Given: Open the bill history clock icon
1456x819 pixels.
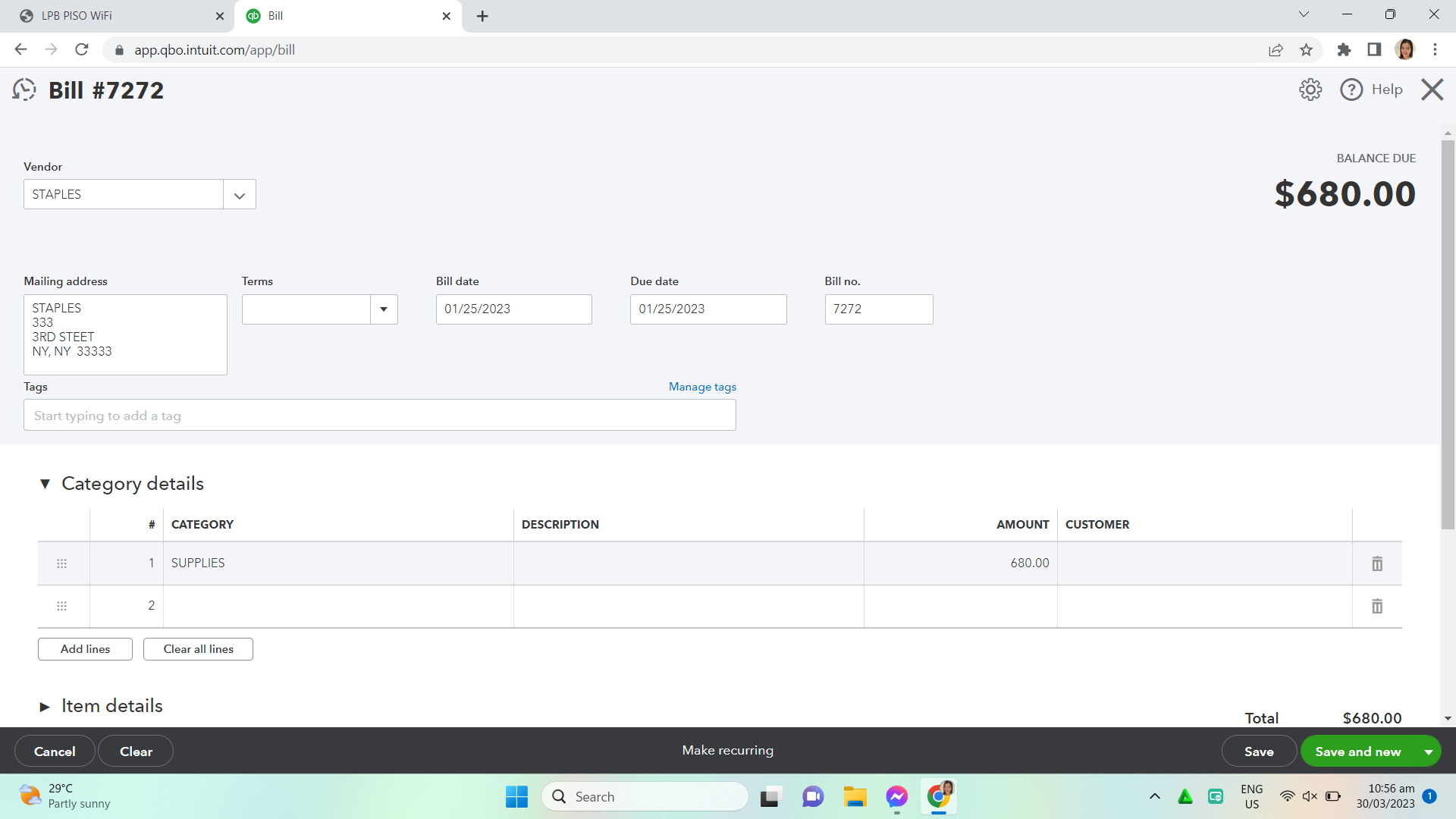Looking at the screenshot, I should (x=24, y=90).
